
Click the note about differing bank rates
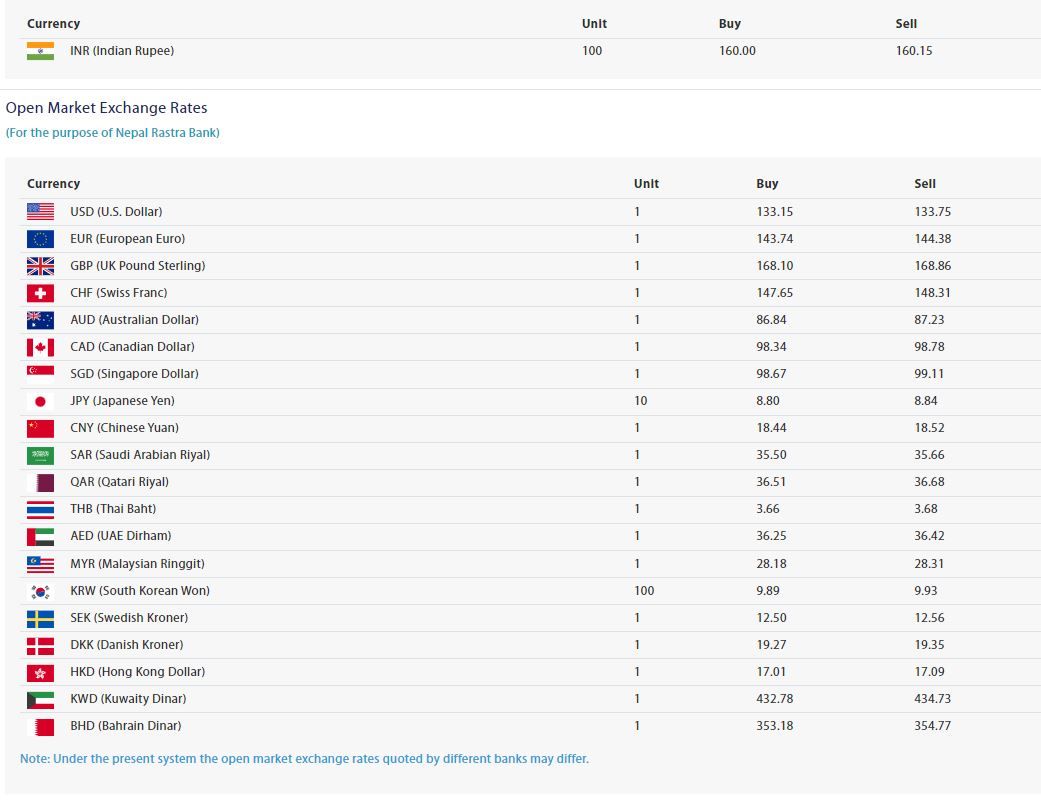[304, 759]
